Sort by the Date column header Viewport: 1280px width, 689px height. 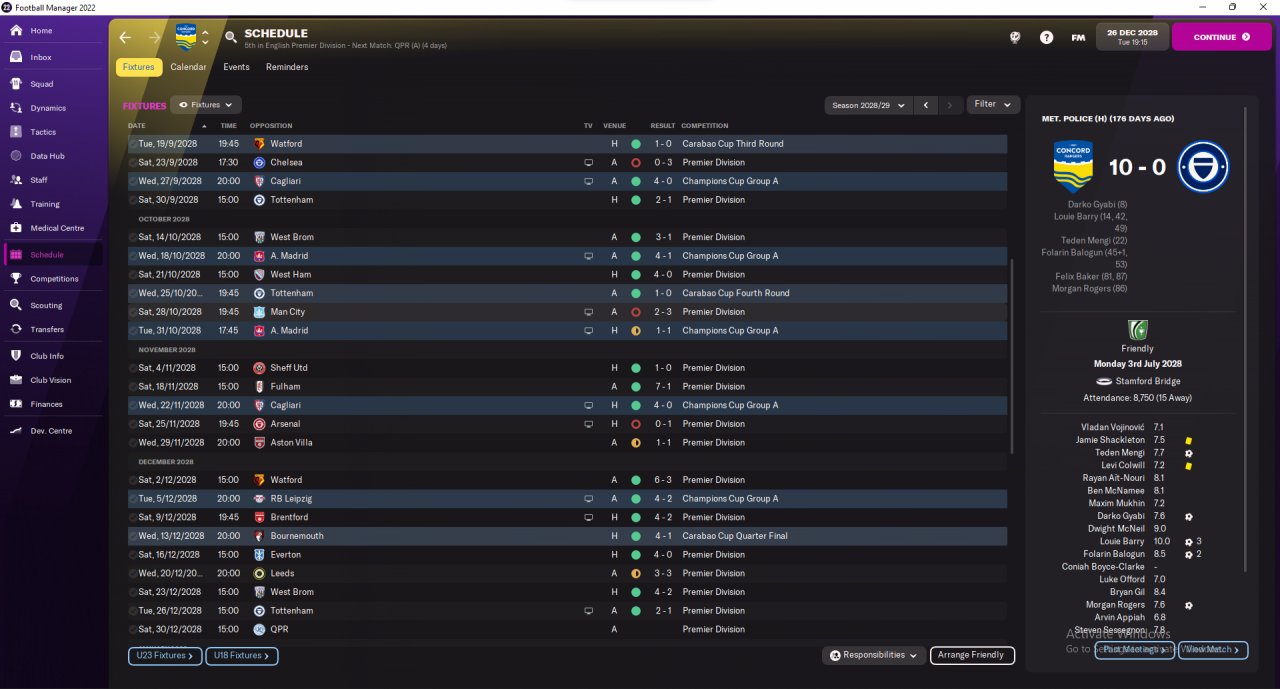click(137, 126)
